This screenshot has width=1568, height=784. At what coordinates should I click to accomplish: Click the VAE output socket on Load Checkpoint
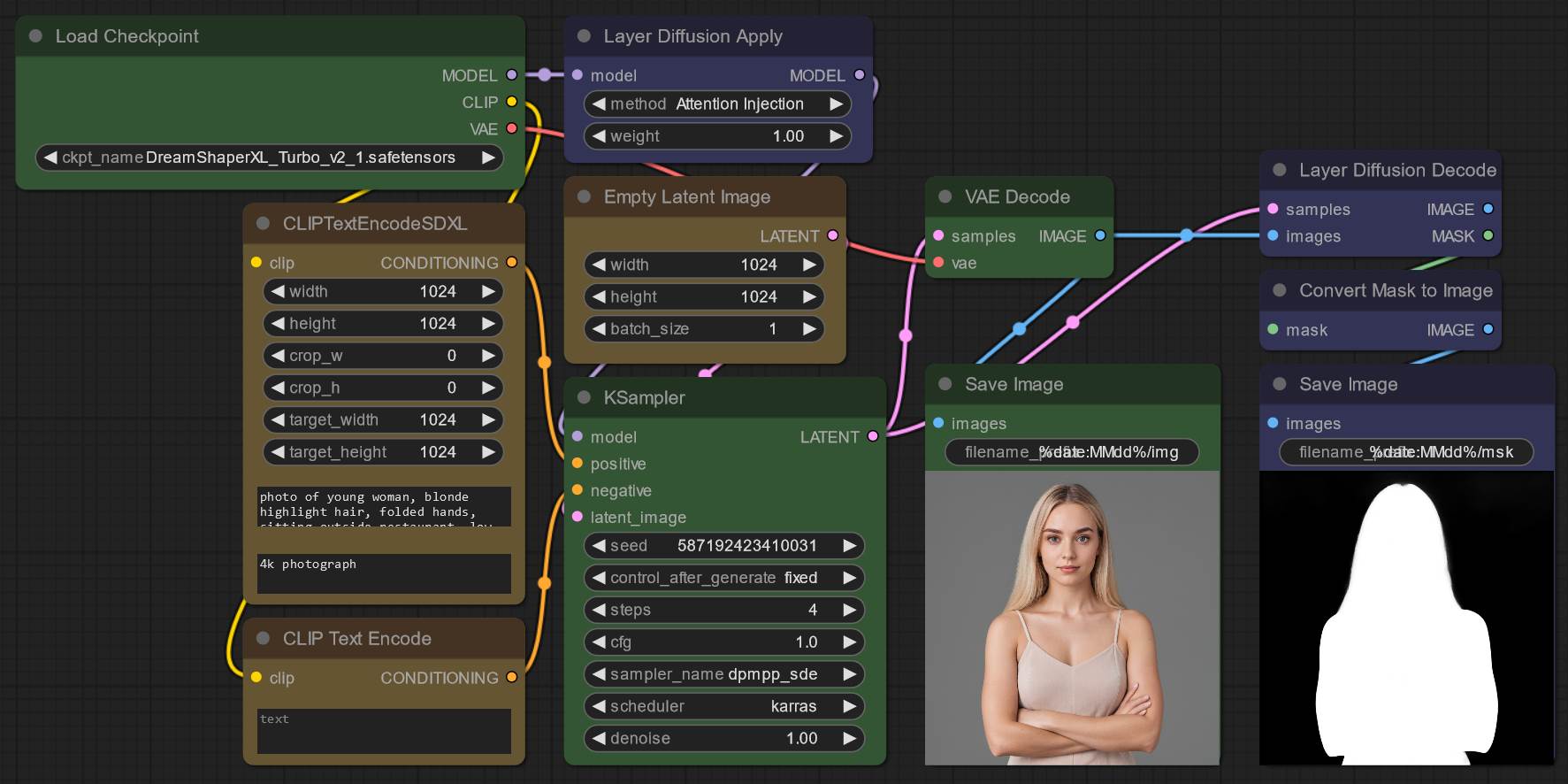511,128
